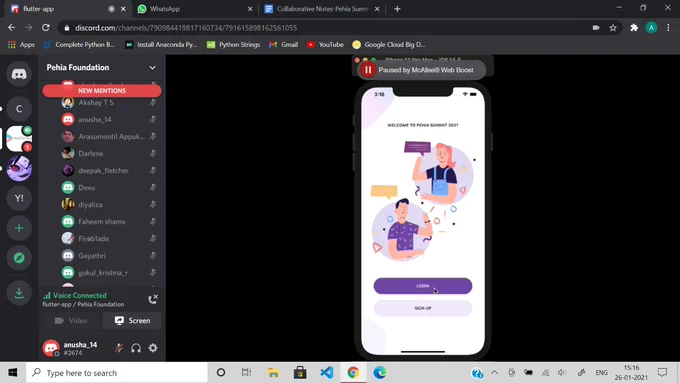The image size is (680, 383).
Task: Open Task View on taskbar
Action: [x=246, y=373]
